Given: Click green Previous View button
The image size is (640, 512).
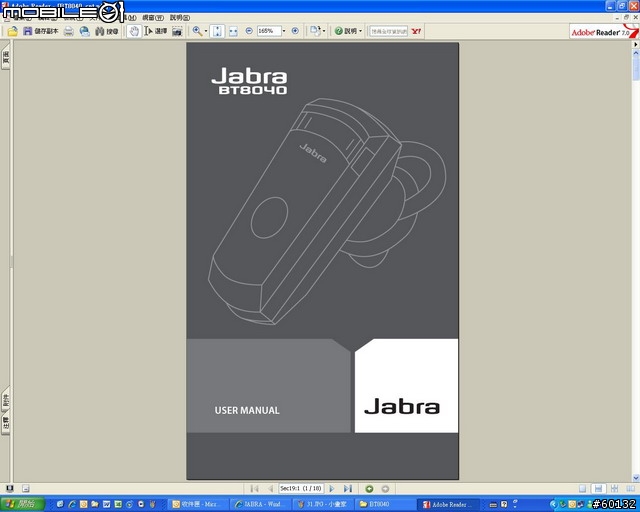Looking at the screenshot, I should [369, 488].
